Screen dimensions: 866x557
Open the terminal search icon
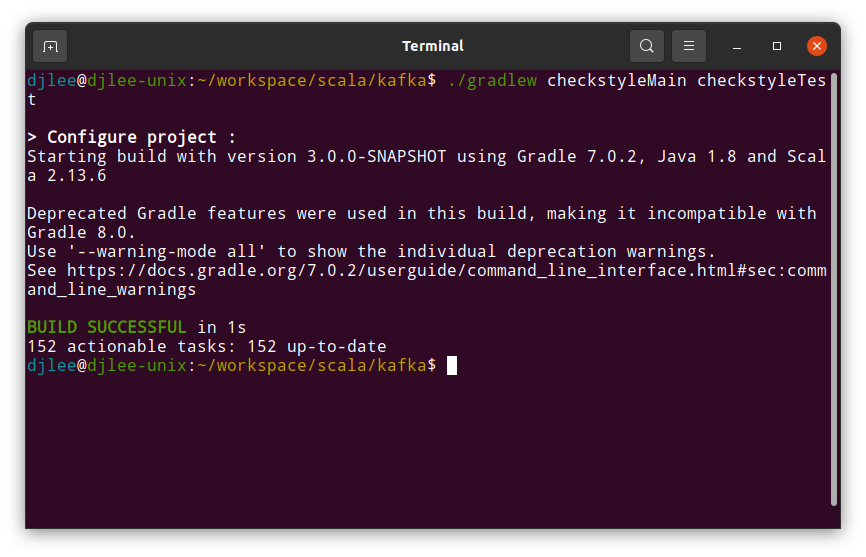tap(647, 46)
